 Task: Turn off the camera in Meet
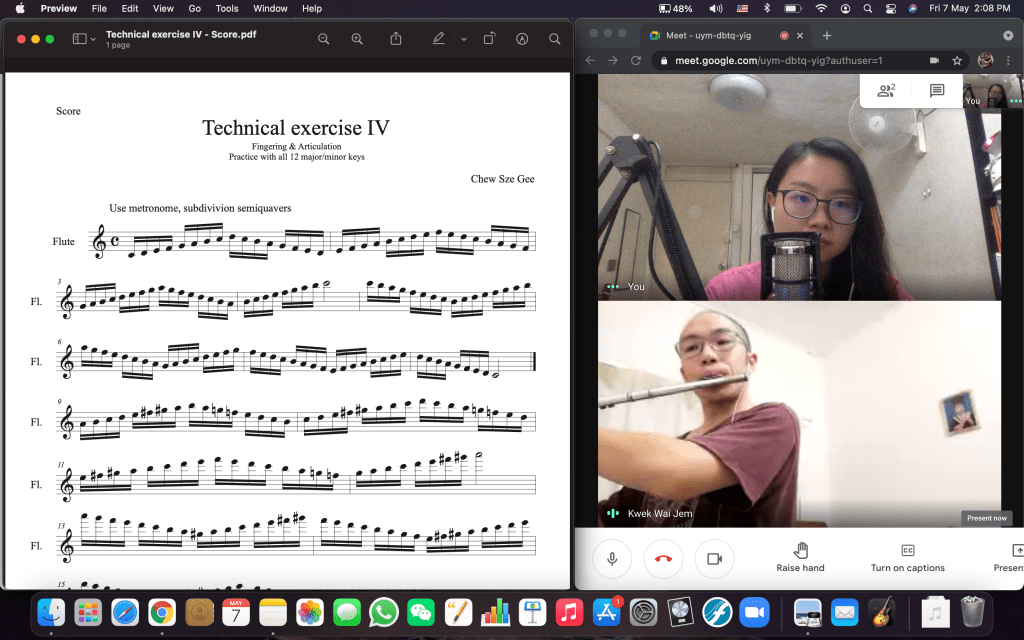coord(714,559)
